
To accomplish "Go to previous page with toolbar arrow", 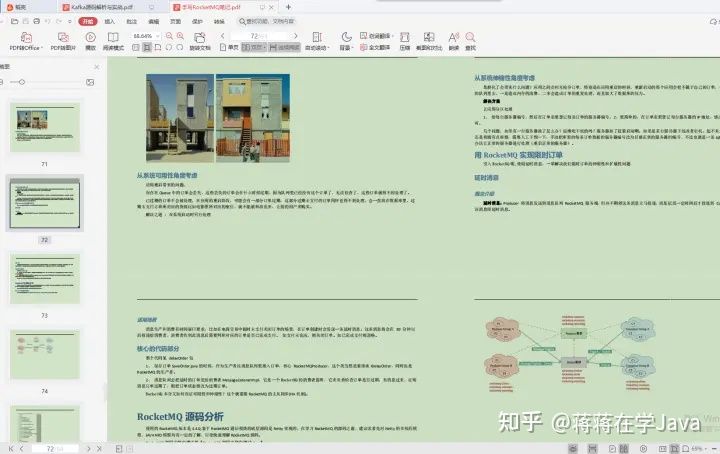I will click(223, 36).
